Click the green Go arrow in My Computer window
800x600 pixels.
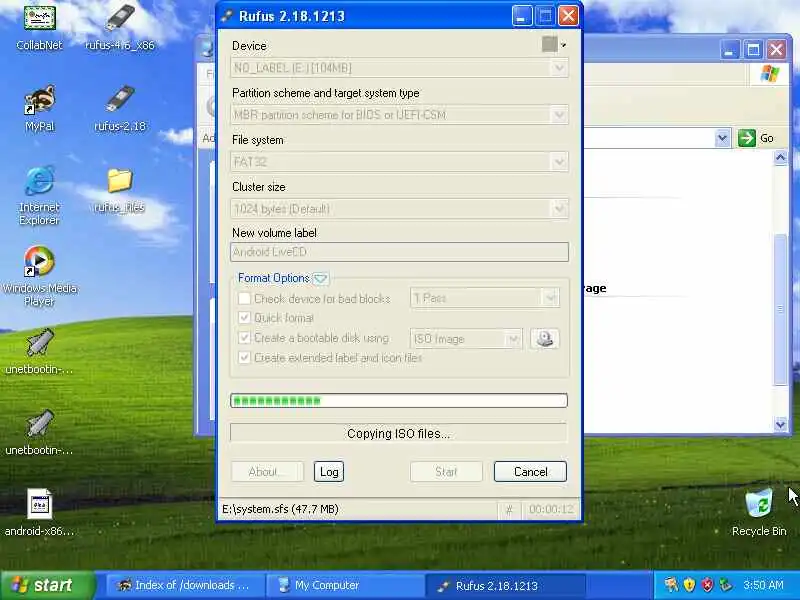747,138
